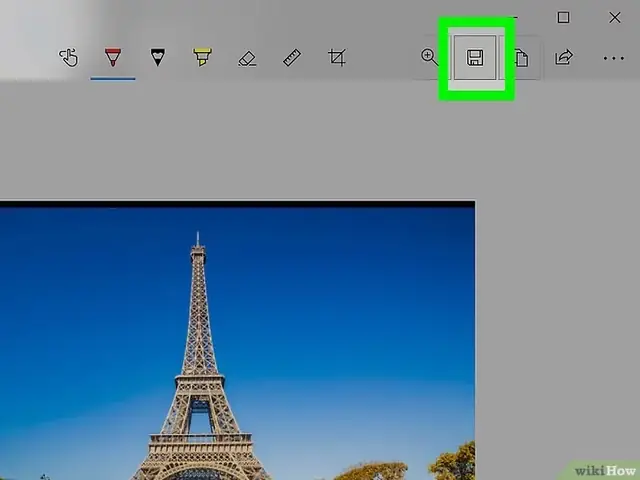Select the Eraser tool
This screenshot has width=640, height=480.
[247, 58]
